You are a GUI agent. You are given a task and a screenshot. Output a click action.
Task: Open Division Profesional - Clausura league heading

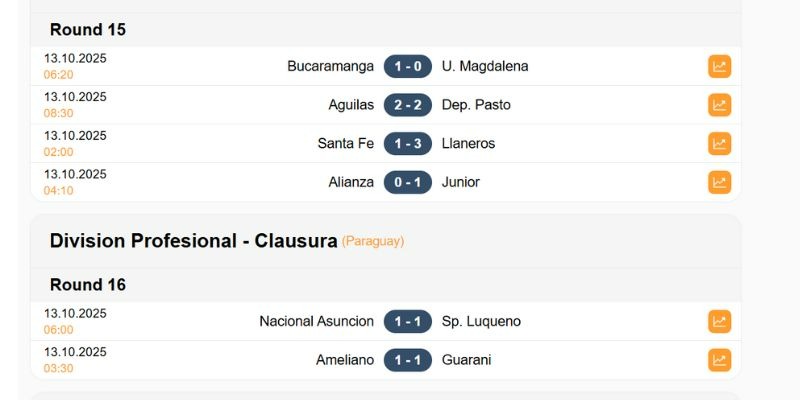[193, 241]
